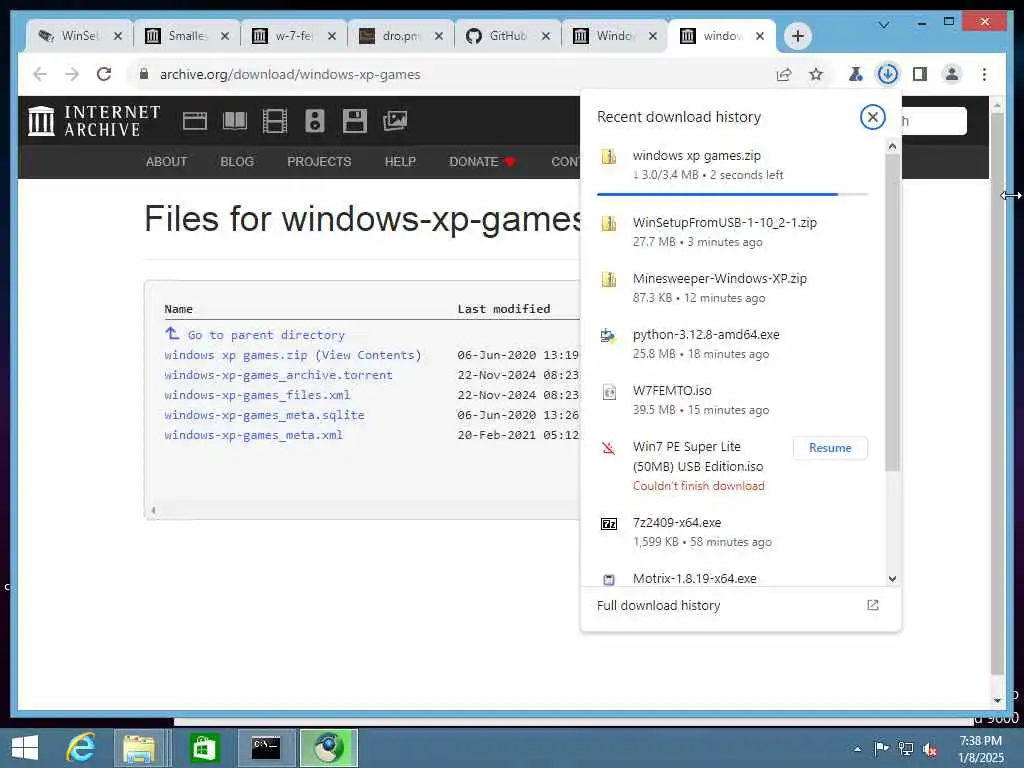
Task: Share this page icon in address bar
Action: point(784,74)
